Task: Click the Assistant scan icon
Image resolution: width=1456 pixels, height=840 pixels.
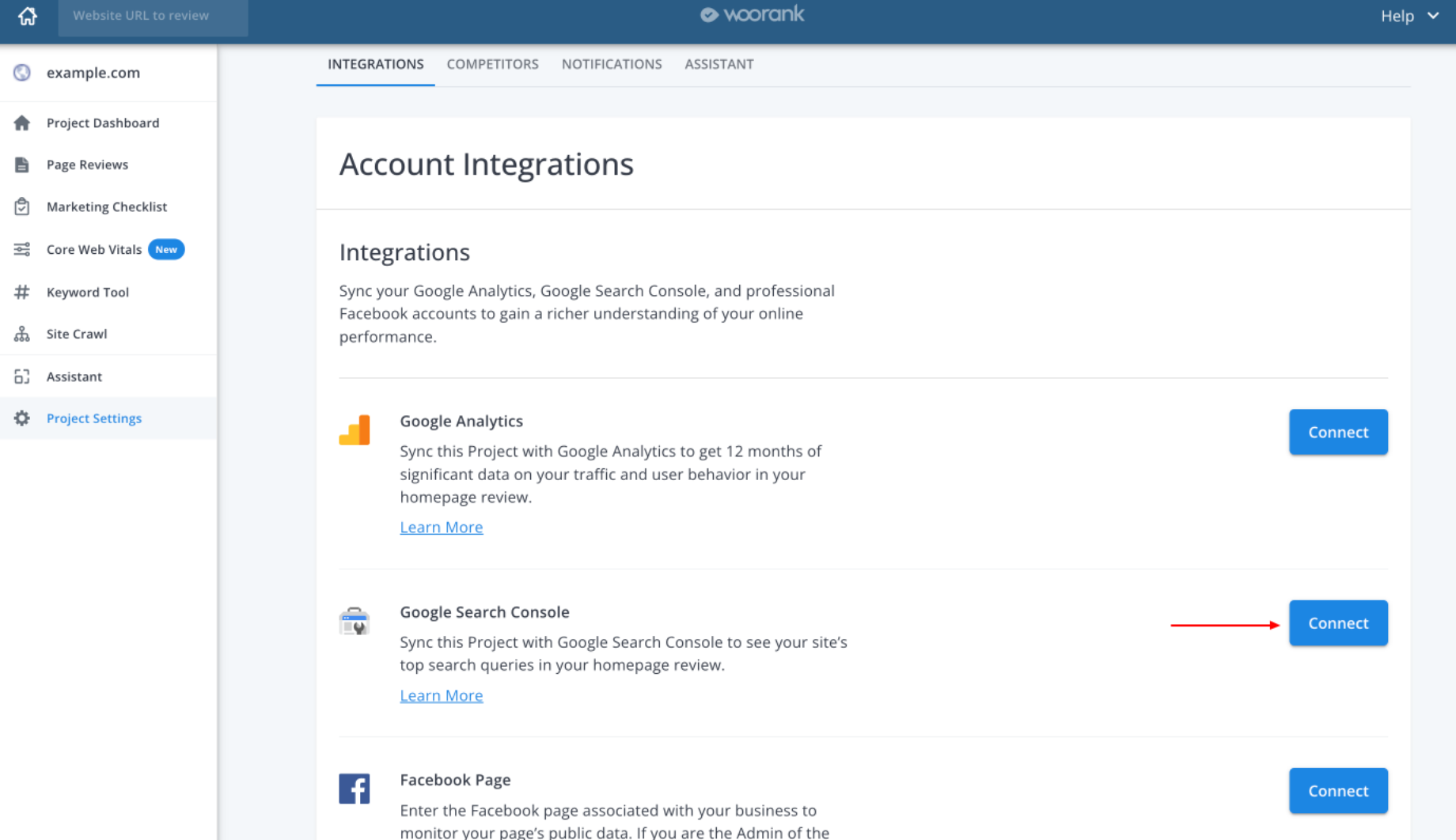Action: click(x=22, y=376)
